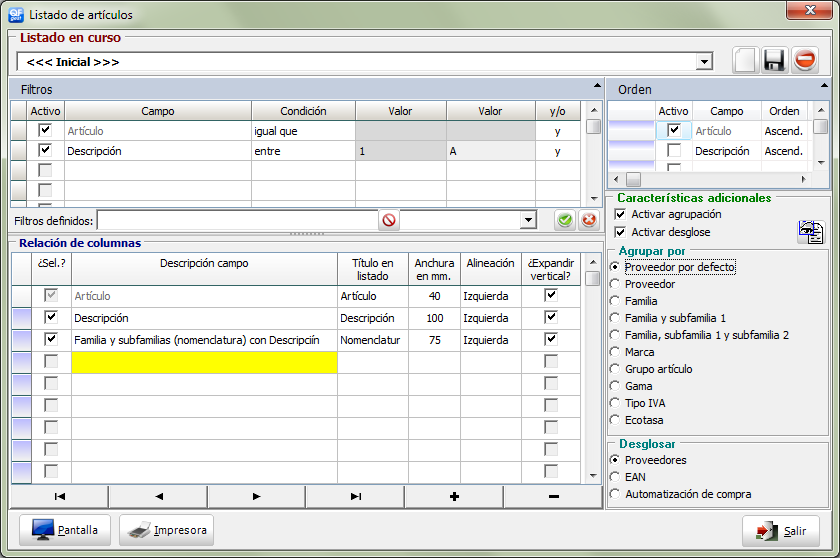Open the Filtros definidos dropdown list
The height and width of the screenshot is (558, 840).
(x=528, y=220)
